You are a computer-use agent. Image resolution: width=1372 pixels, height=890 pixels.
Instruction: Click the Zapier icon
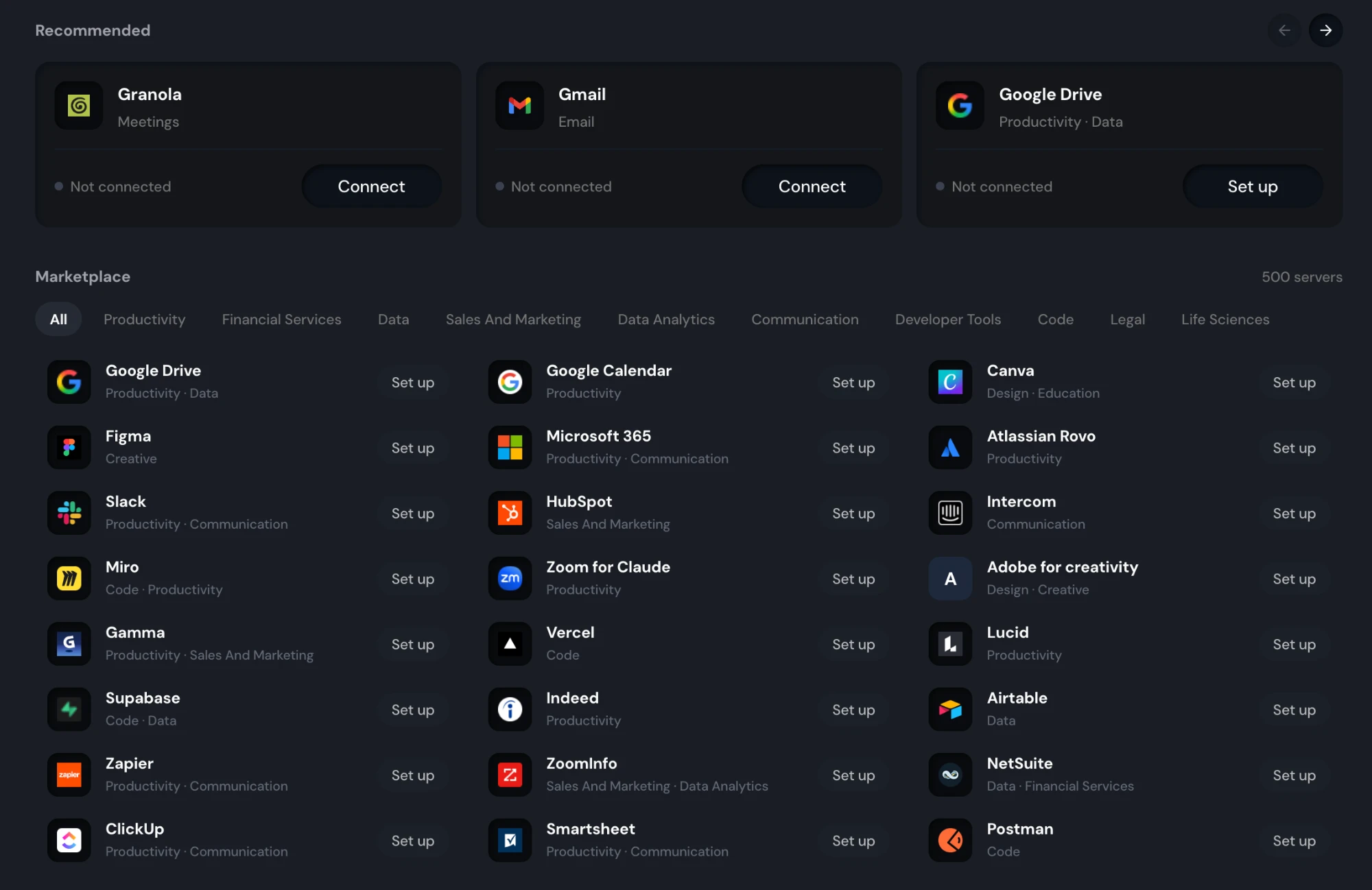(69, 775)
